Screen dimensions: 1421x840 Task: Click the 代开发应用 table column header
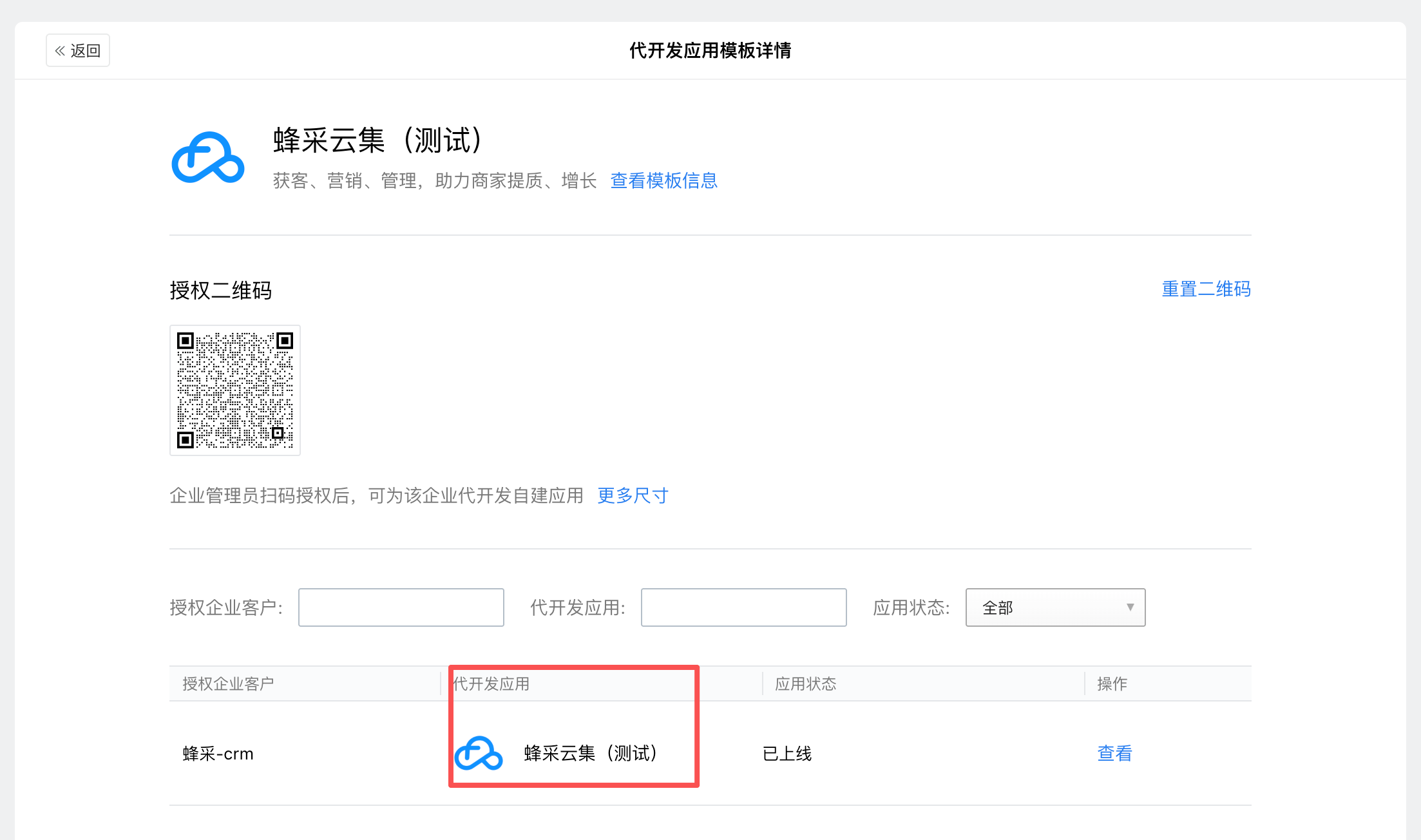click(x=491, y=683)
